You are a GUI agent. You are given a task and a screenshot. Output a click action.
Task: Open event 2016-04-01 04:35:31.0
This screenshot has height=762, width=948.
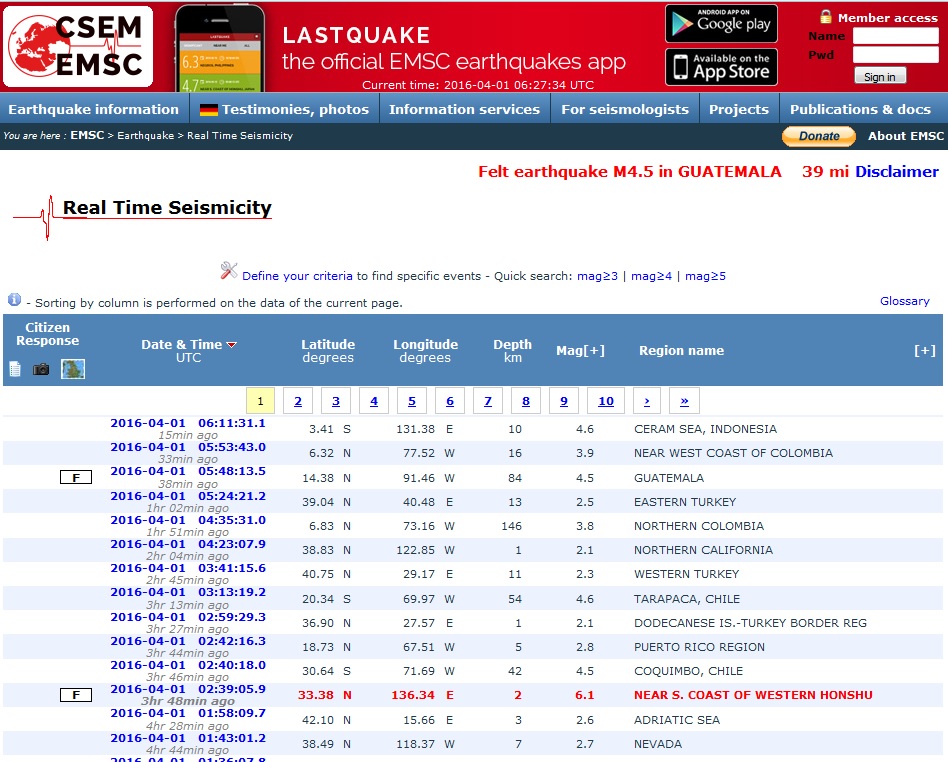pyautogui.click(x=187, y=520)
